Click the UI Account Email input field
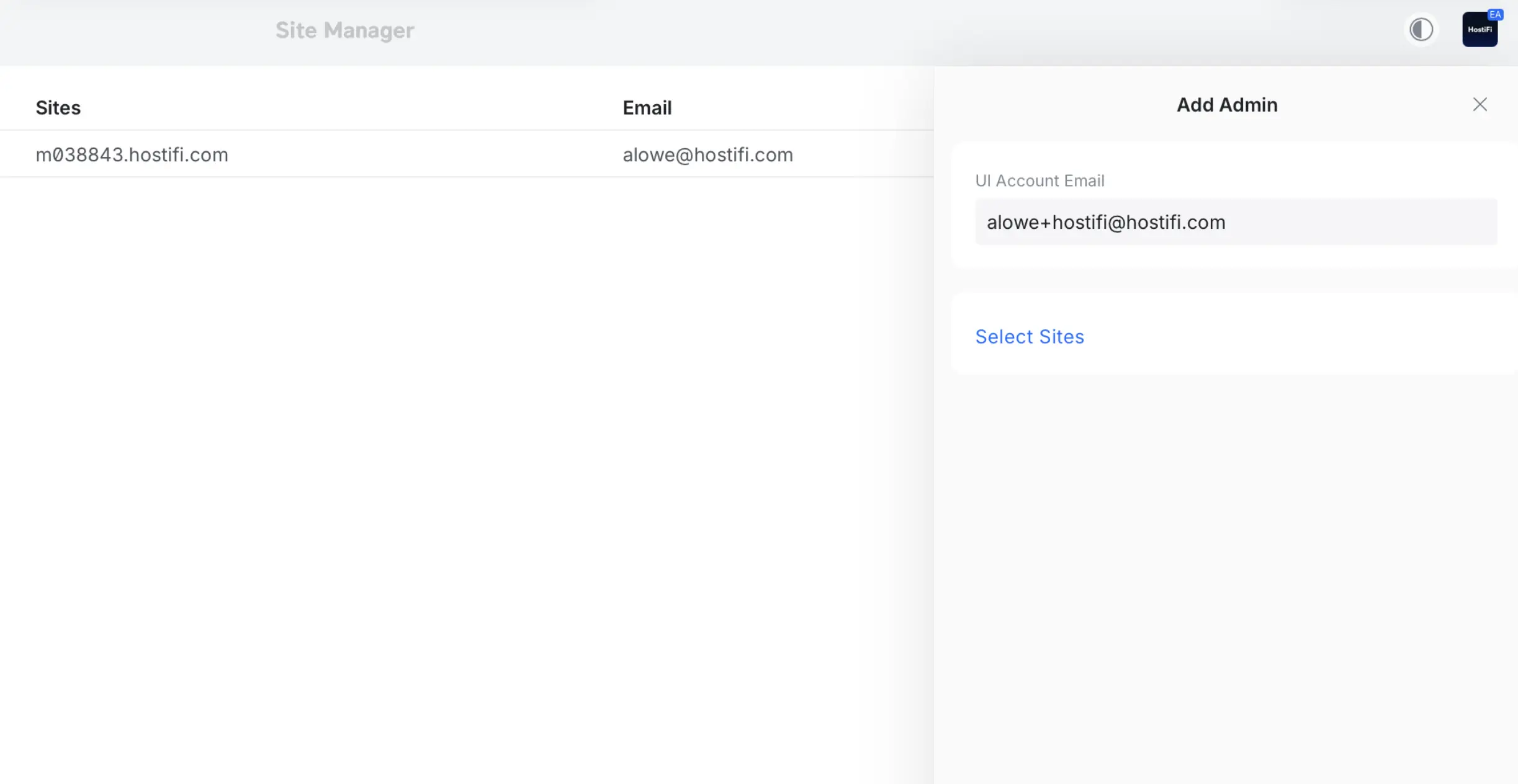This screenshot has height=784, width=1518. click(1236, 222)
